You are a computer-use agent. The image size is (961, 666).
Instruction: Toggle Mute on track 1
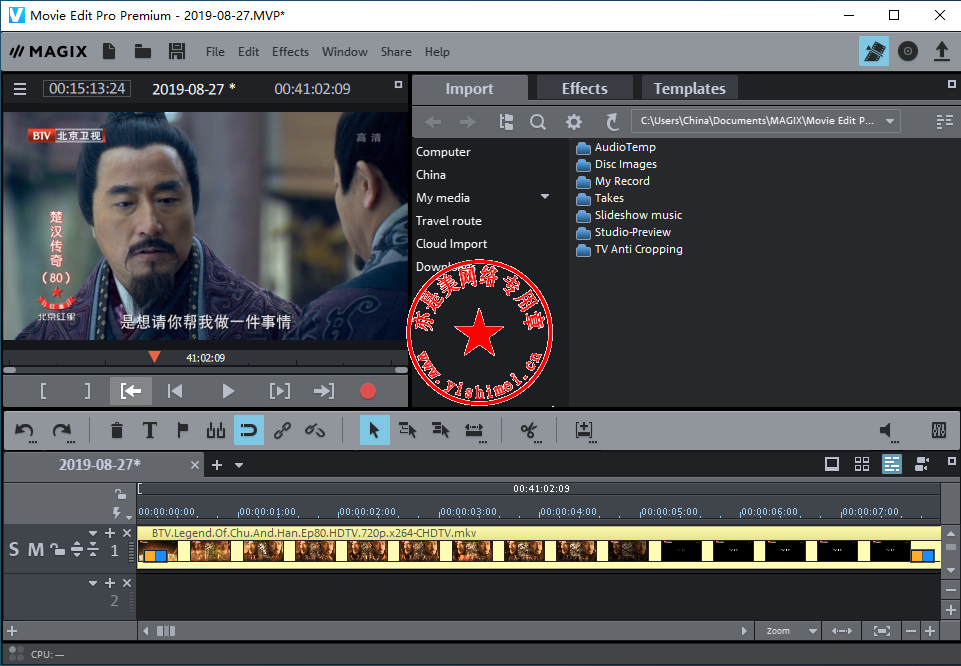pyautogui.click(x=36, y=550)
